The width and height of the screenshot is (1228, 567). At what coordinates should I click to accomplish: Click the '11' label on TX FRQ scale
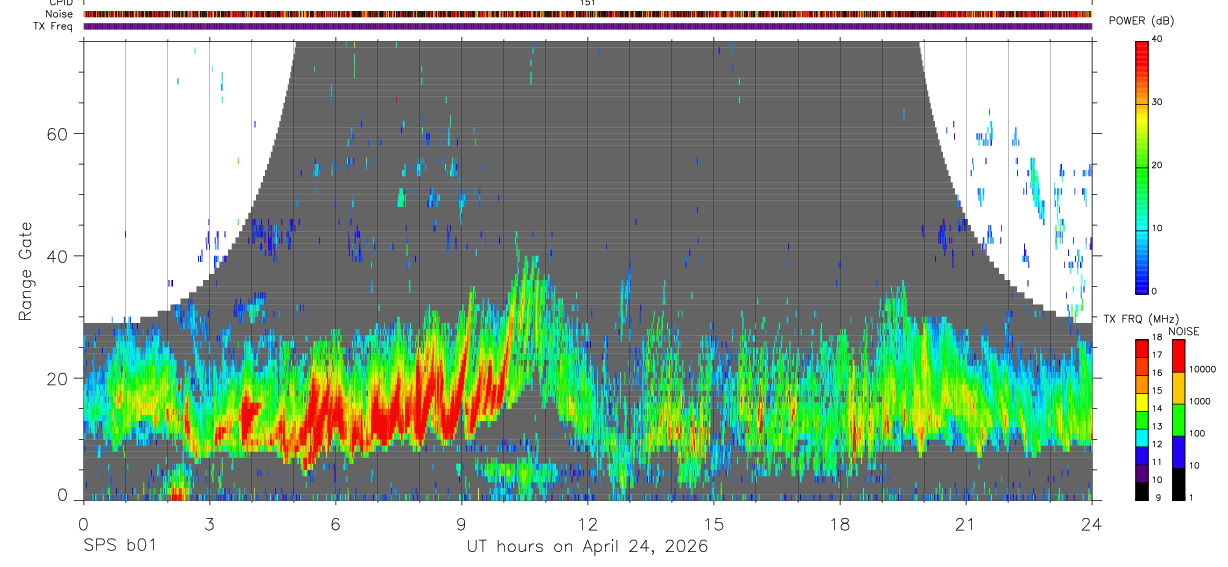point(1157,462)
